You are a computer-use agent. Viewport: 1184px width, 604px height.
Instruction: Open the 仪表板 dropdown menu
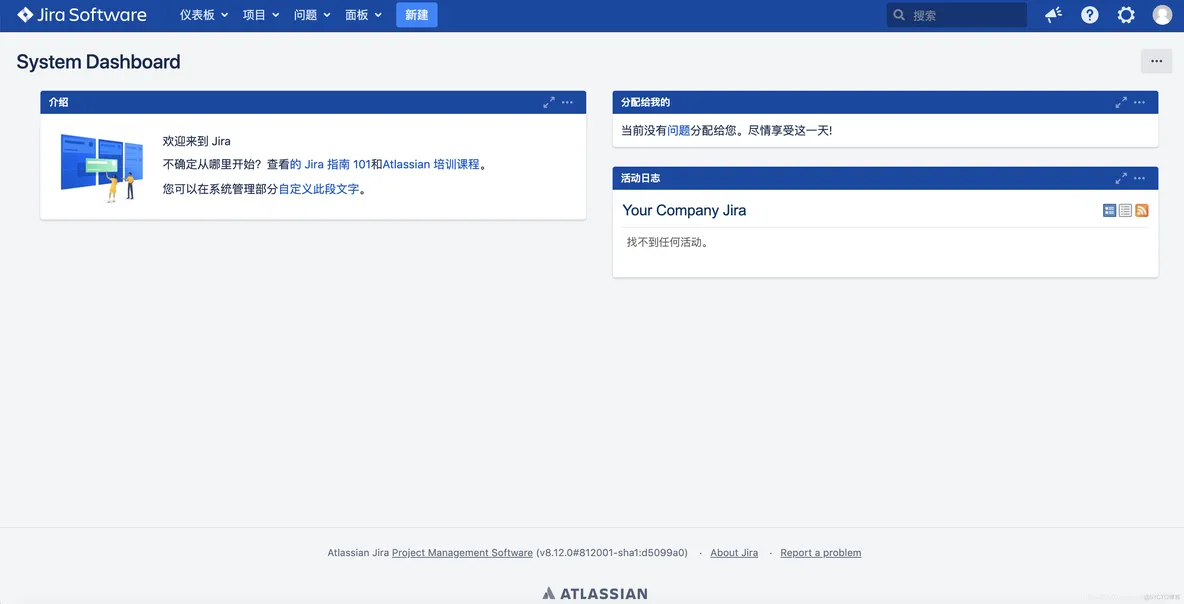204,15
